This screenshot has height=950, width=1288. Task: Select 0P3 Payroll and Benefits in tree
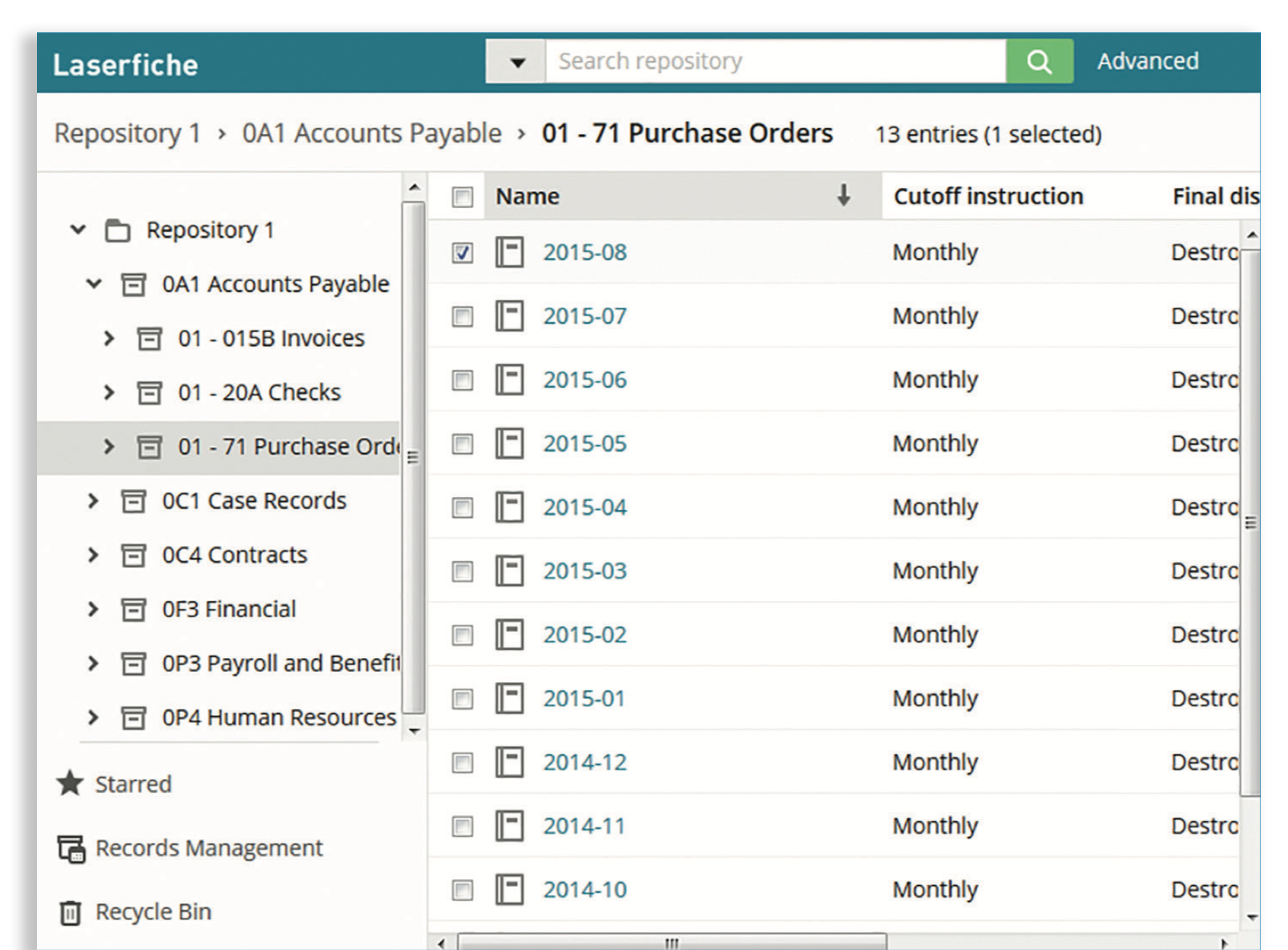tap(281, 663)
